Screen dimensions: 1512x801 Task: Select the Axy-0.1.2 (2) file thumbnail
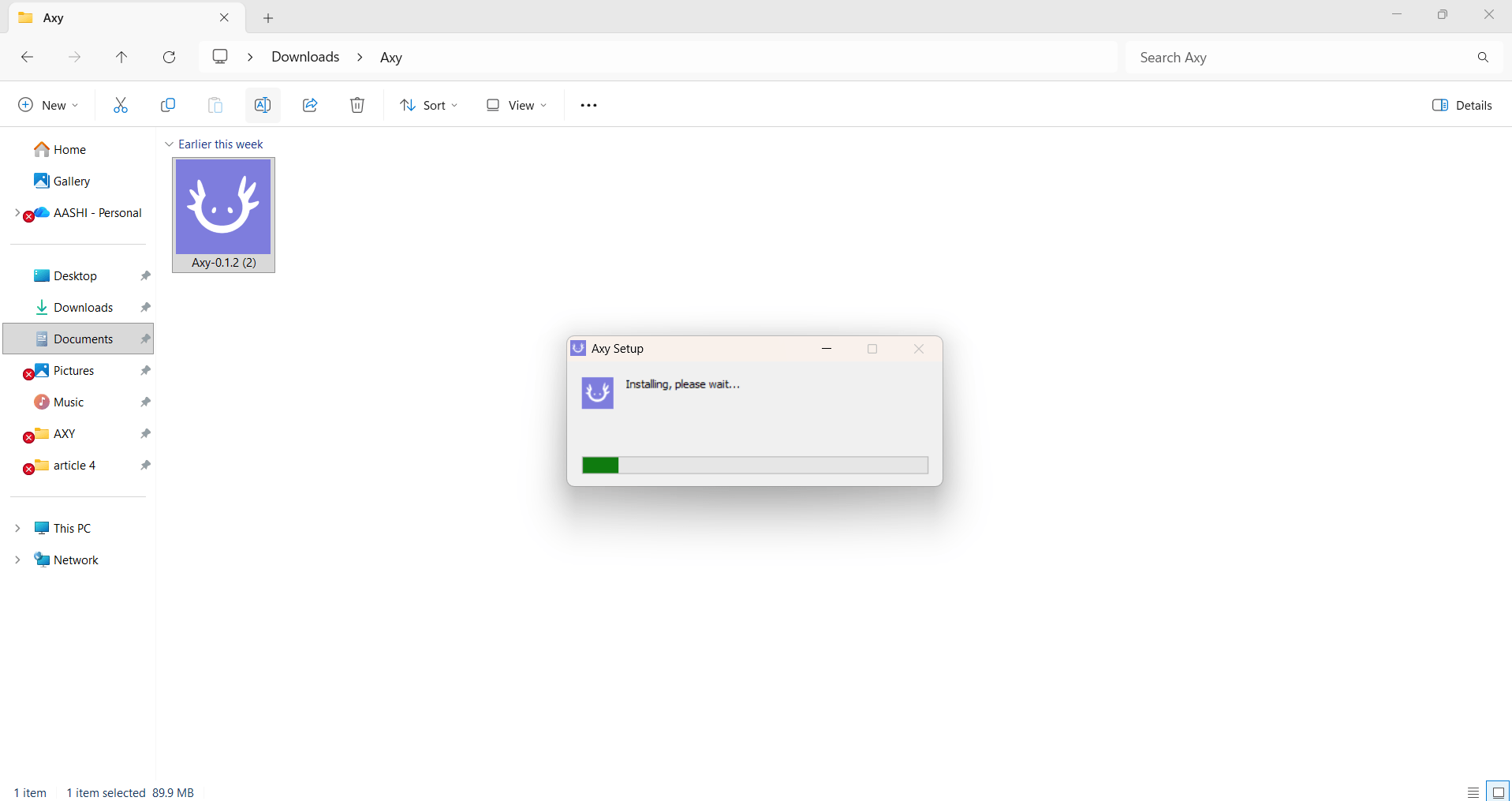(223, 215)
